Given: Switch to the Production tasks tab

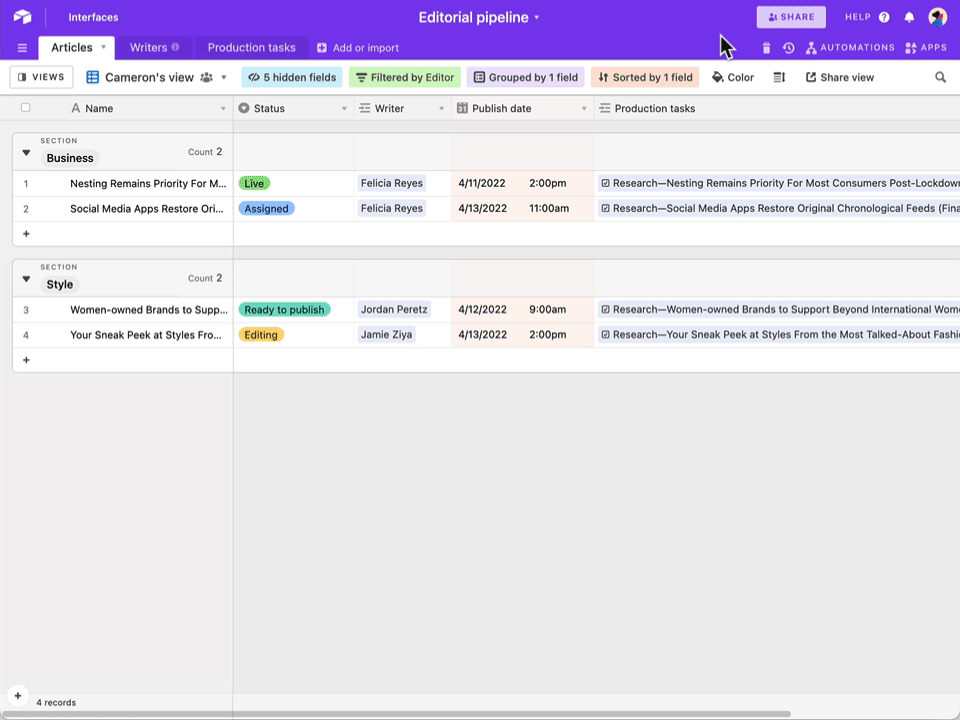Looking at the screenshot, I should [251, 46].
